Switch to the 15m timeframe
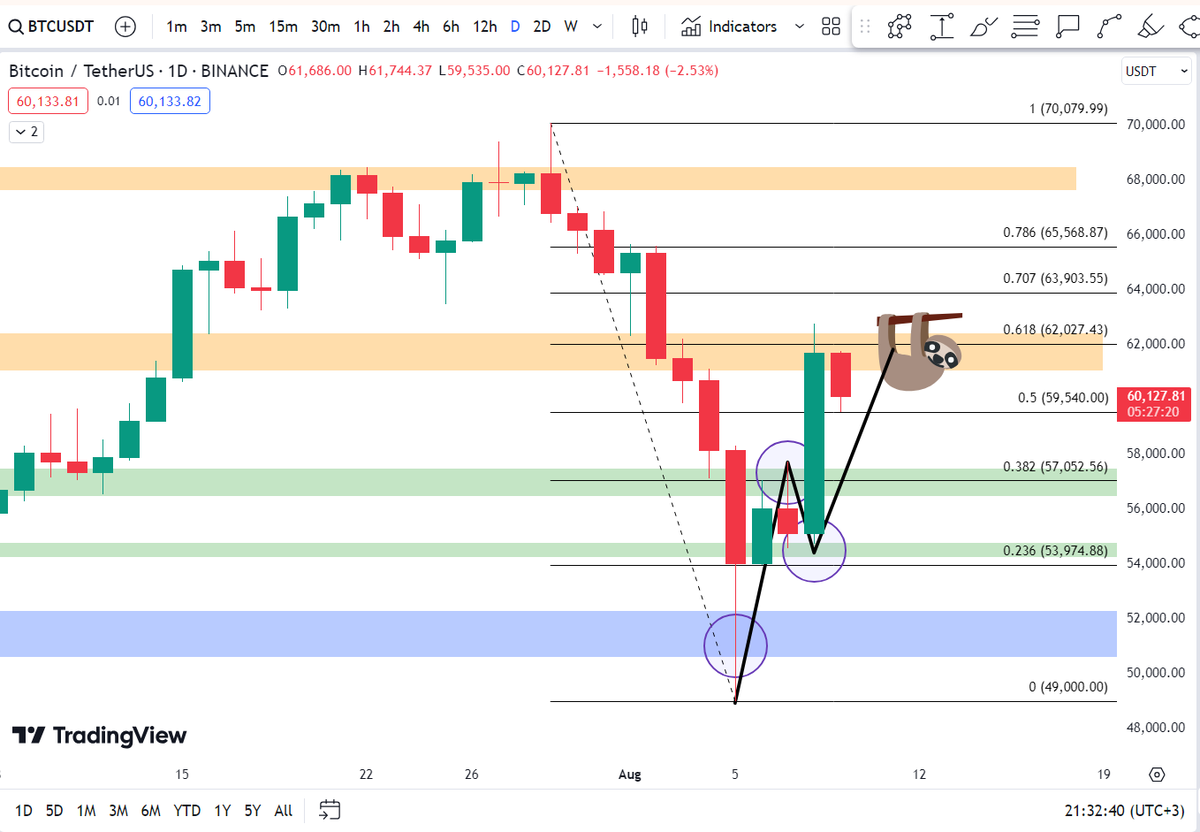Image resolution: width=1200 pixels, height=832 pixels. [x=283, y=27]
